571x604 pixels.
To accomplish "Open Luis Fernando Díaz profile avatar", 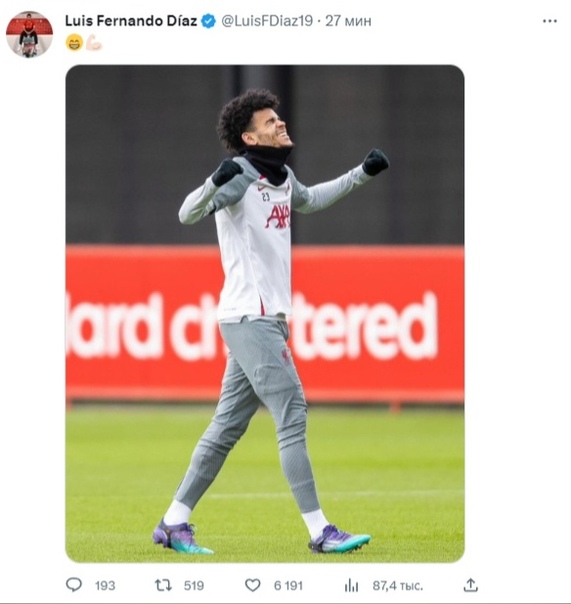I will (29, 34).
